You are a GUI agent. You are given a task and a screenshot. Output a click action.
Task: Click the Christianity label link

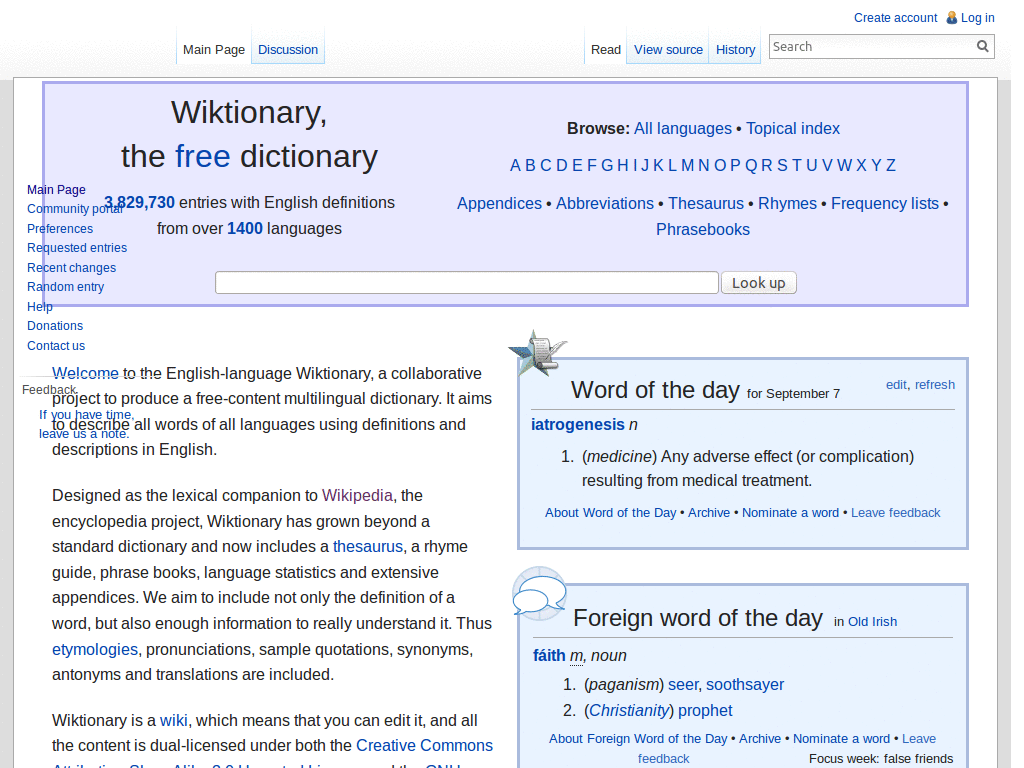point(630,711)
